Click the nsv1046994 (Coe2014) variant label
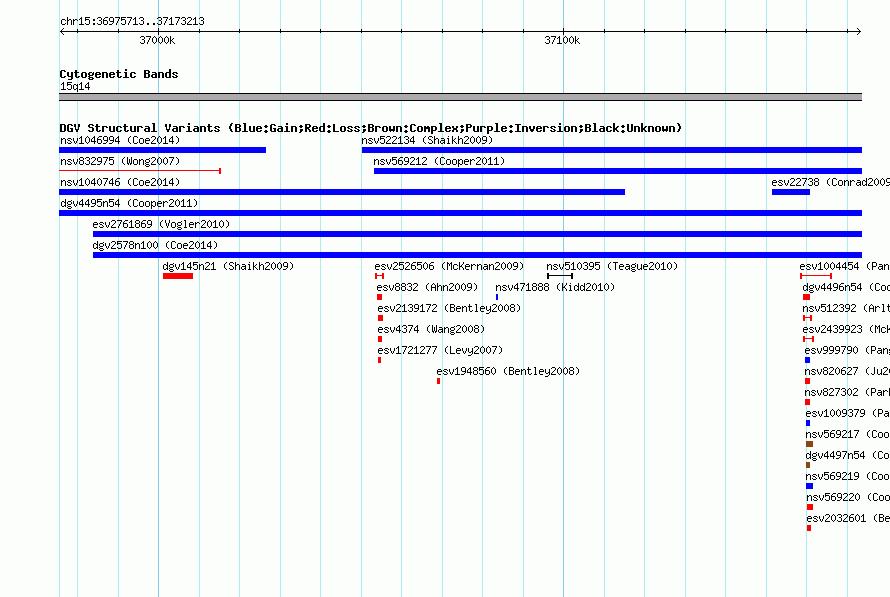Viewport: 890px width, 597px height. [120, 140]
